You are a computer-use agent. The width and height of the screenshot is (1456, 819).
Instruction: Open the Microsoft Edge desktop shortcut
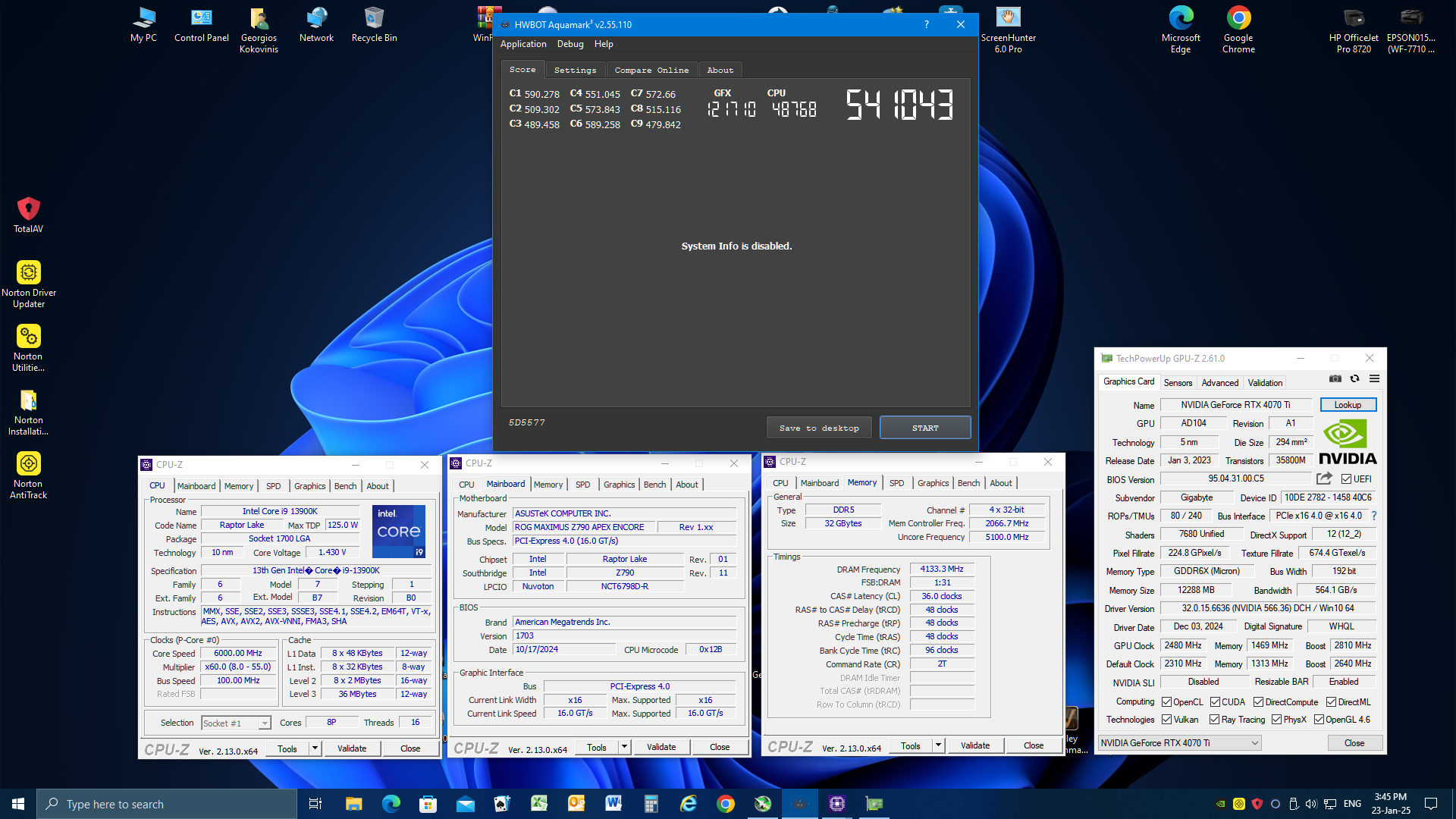(1181, 30)
